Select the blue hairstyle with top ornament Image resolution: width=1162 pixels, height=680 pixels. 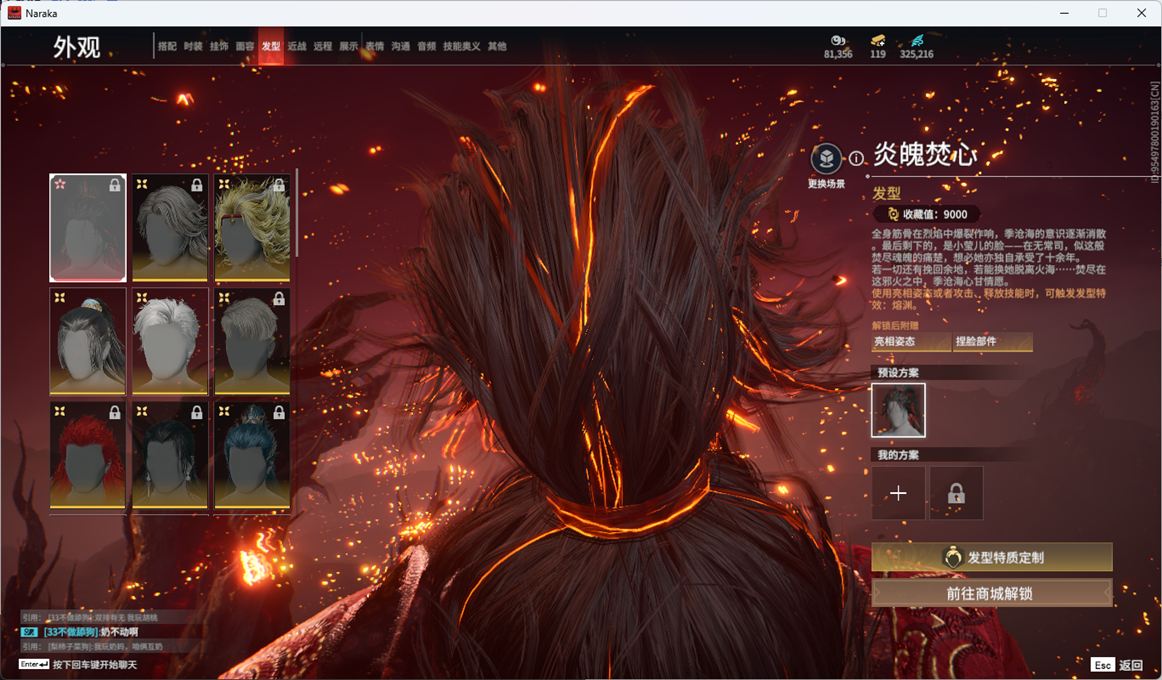coord(252,456)
